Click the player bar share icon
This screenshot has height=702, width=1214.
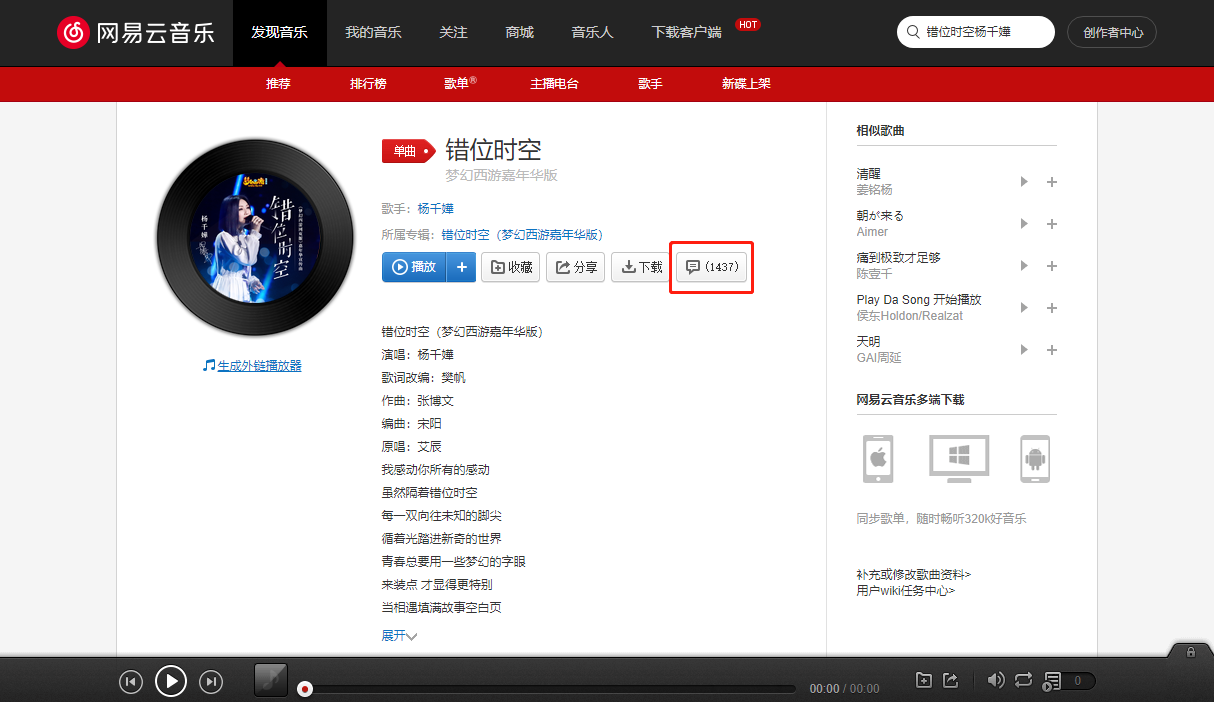tap(951, 681)
